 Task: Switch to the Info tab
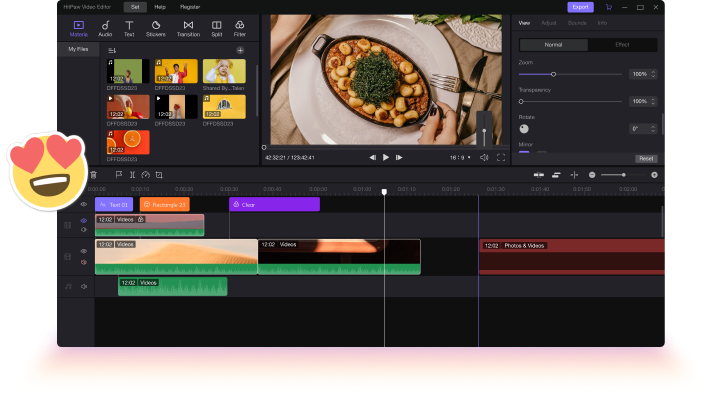pos(602,23)
